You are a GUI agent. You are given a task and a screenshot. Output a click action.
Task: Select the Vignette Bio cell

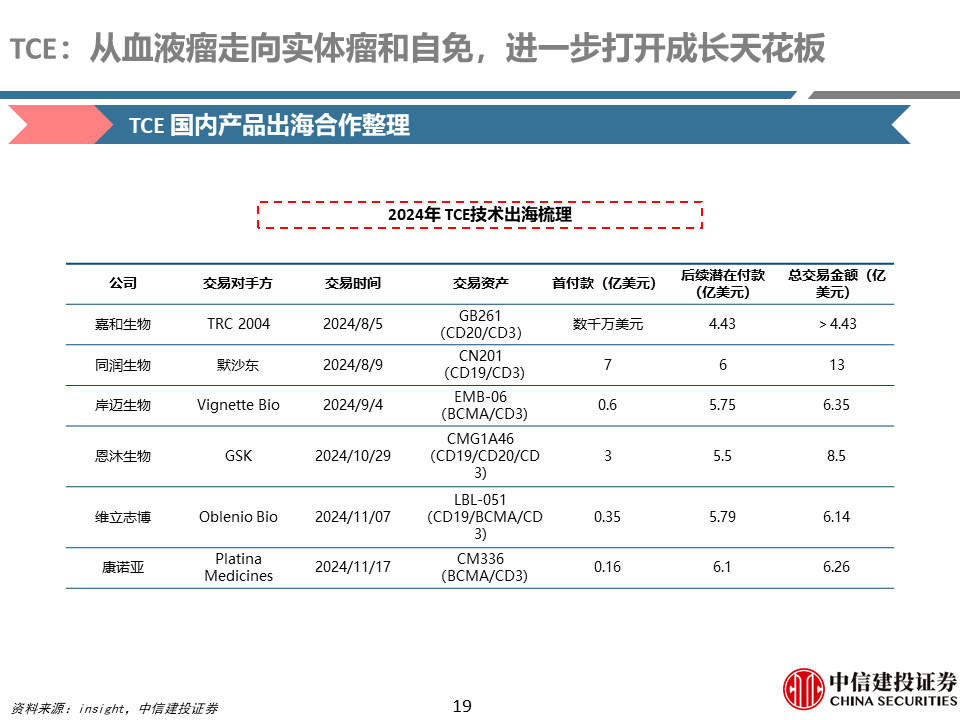(238, 405)
